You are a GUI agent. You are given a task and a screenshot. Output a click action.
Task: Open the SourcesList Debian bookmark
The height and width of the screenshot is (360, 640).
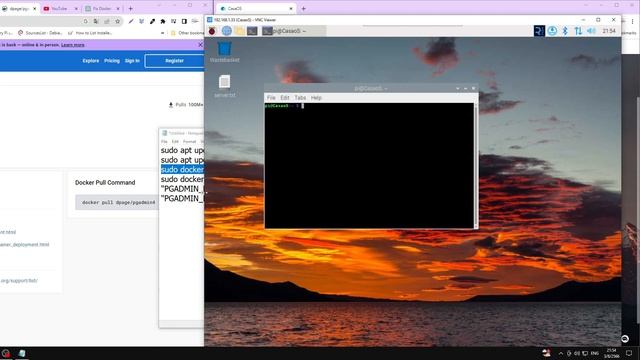[x=40, y=33]
